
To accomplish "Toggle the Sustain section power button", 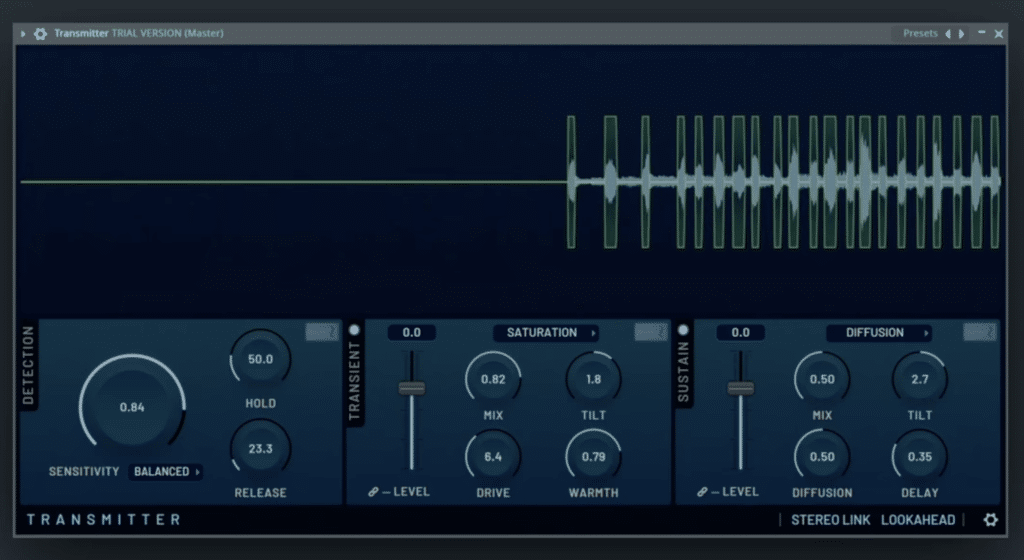I will click(x=683, y=330).
